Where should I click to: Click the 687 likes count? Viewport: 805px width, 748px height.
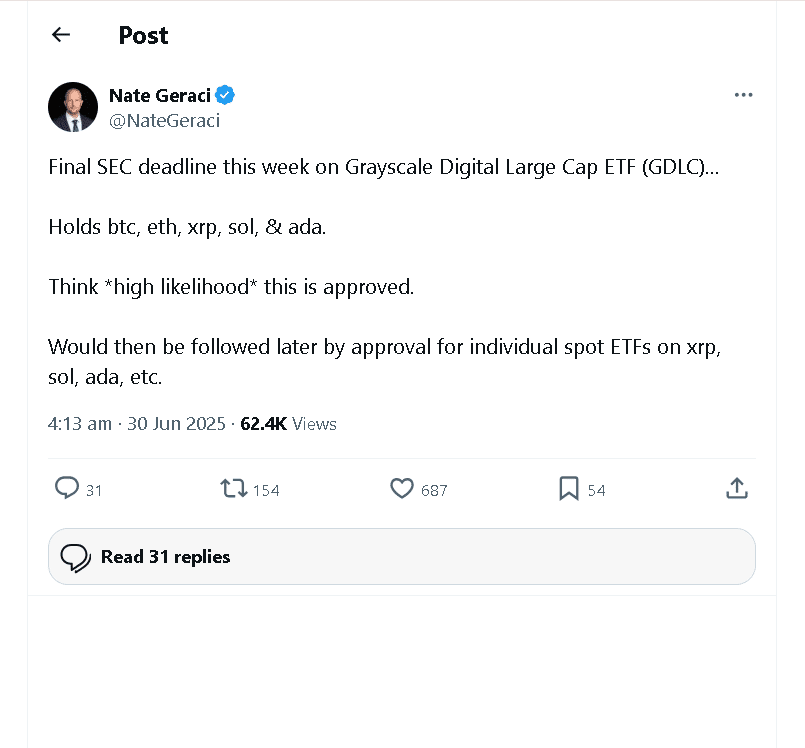434,491
